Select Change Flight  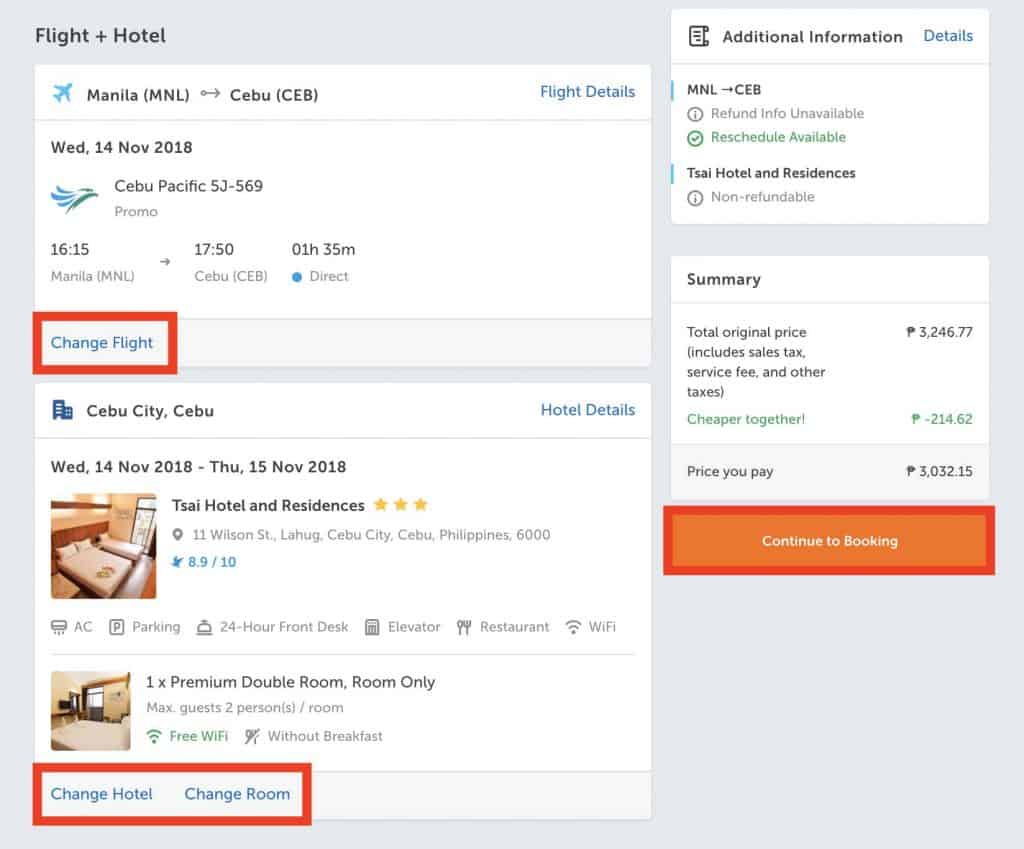pos(102,343)
